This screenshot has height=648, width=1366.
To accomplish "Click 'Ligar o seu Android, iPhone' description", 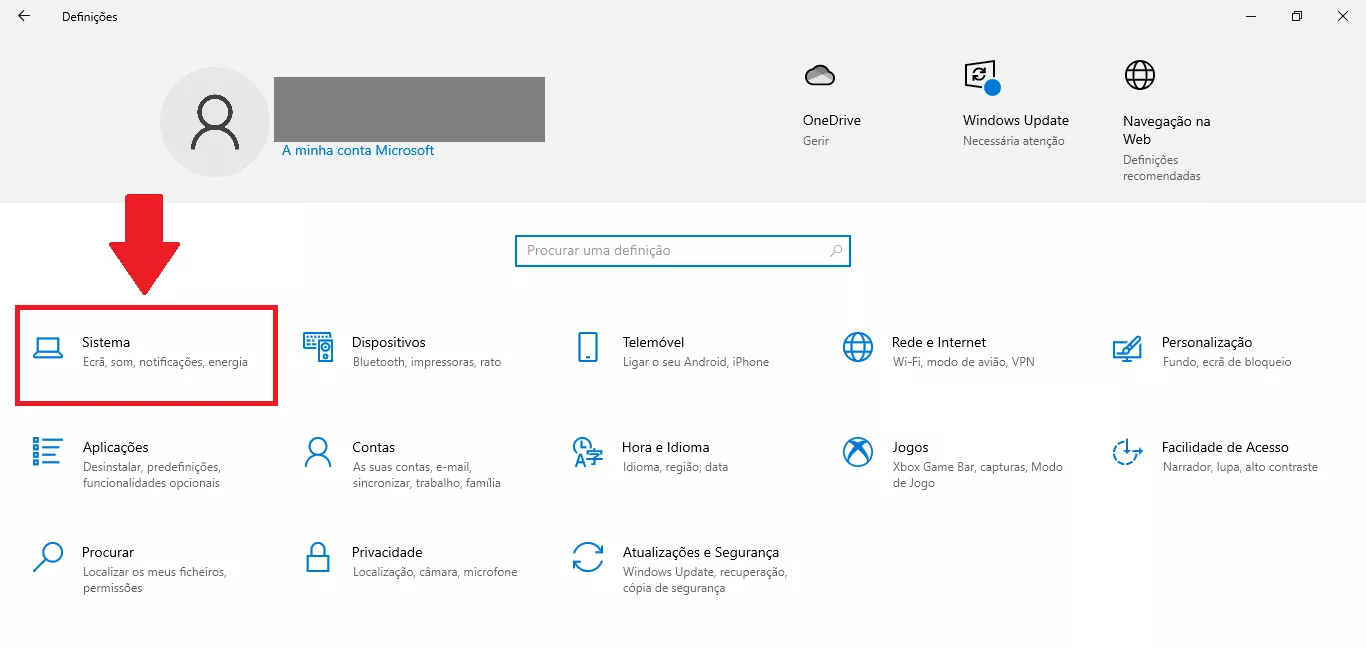I will 696,362.
